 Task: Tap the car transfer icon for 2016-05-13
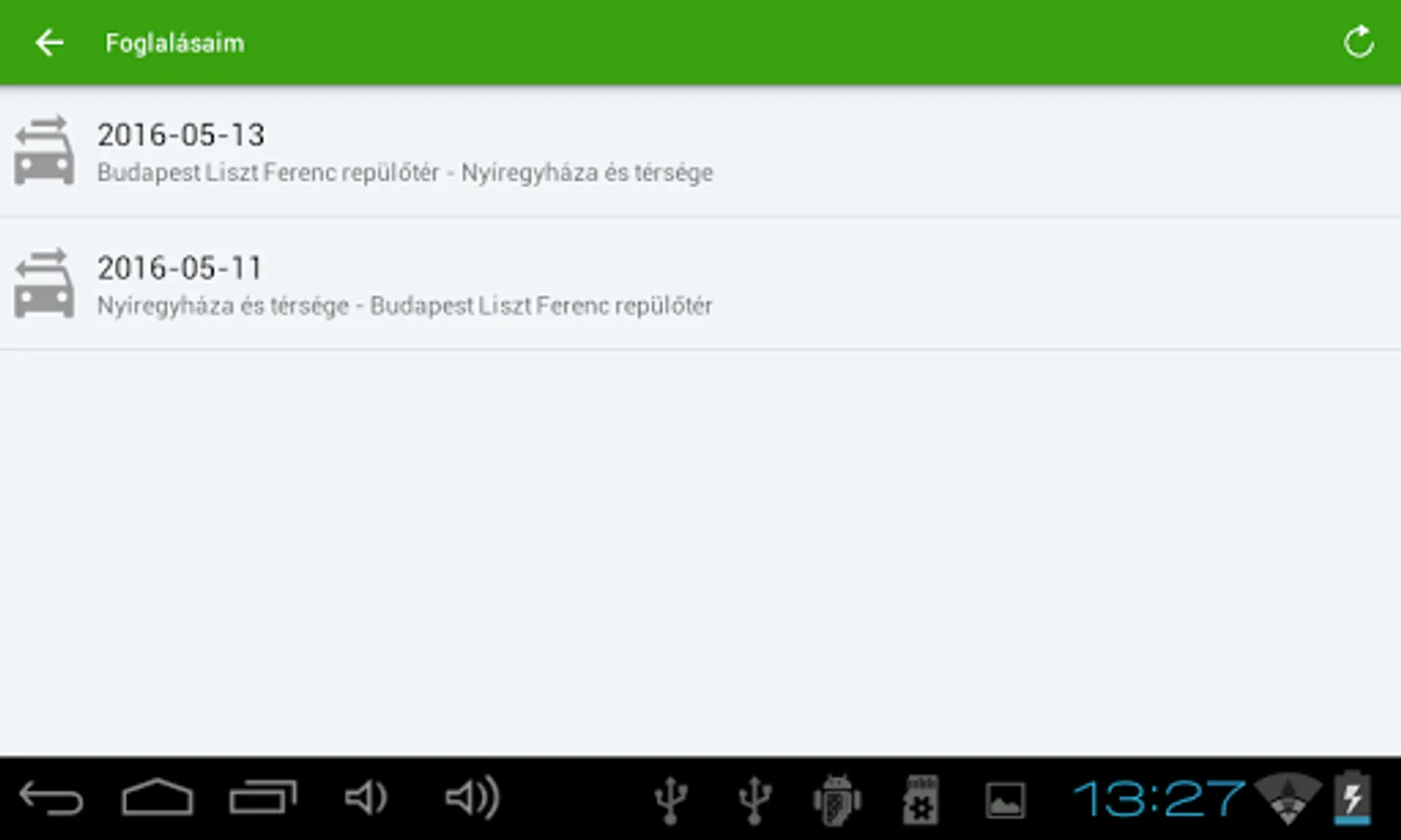[x=44, y=150]
